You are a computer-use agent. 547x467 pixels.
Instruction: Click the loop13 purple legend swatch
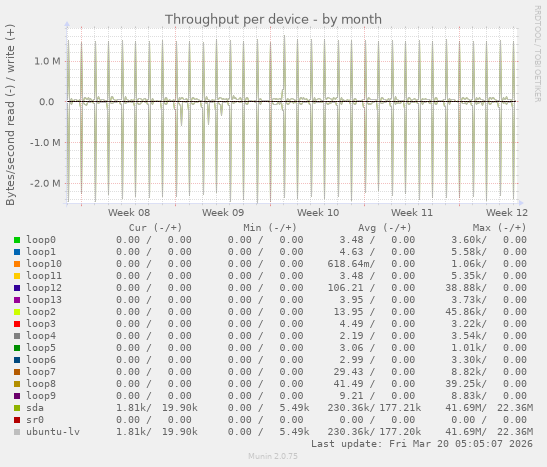point(17,300)
